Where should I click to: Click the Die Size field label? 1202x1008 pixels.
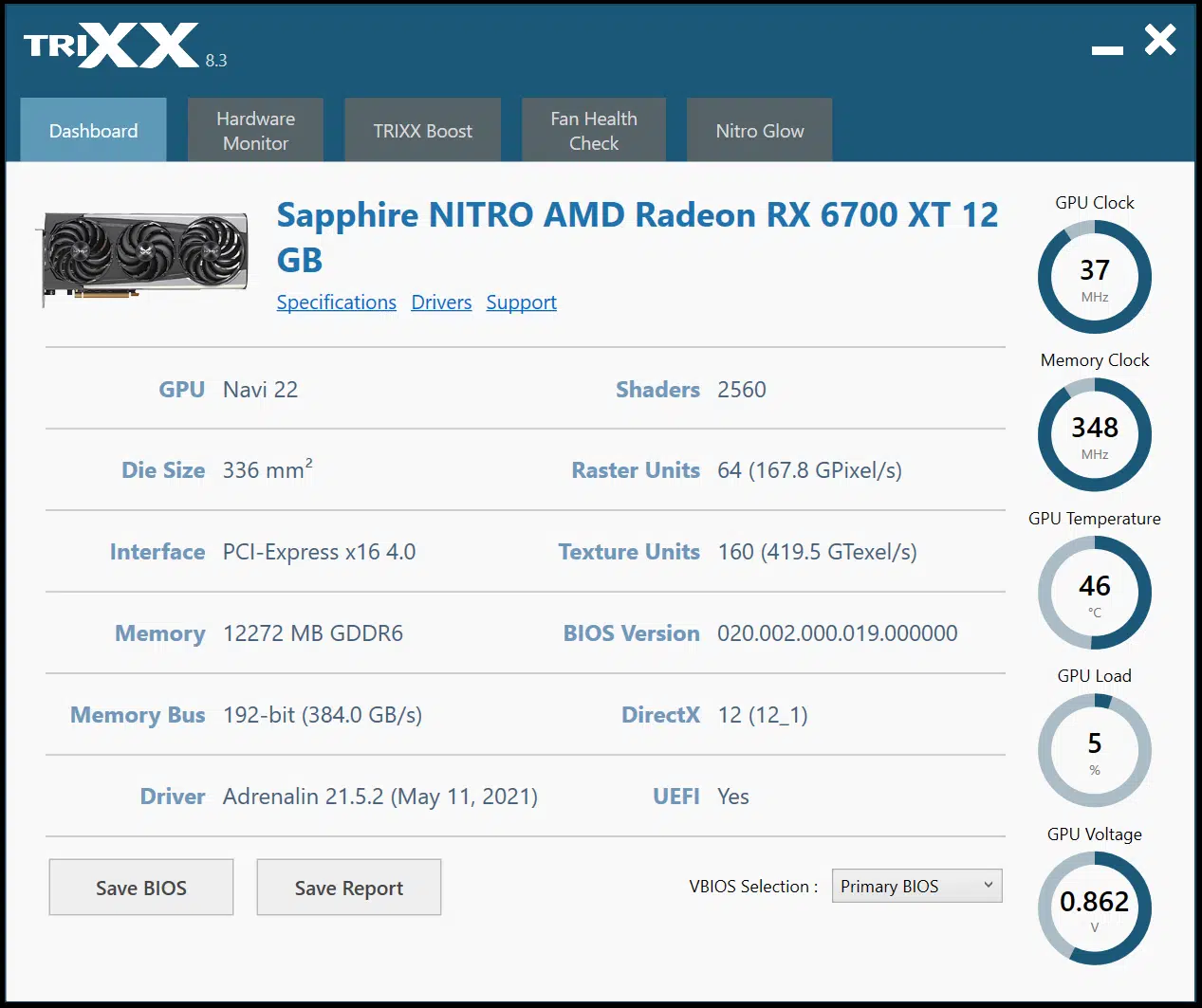[x=163, y=470]
